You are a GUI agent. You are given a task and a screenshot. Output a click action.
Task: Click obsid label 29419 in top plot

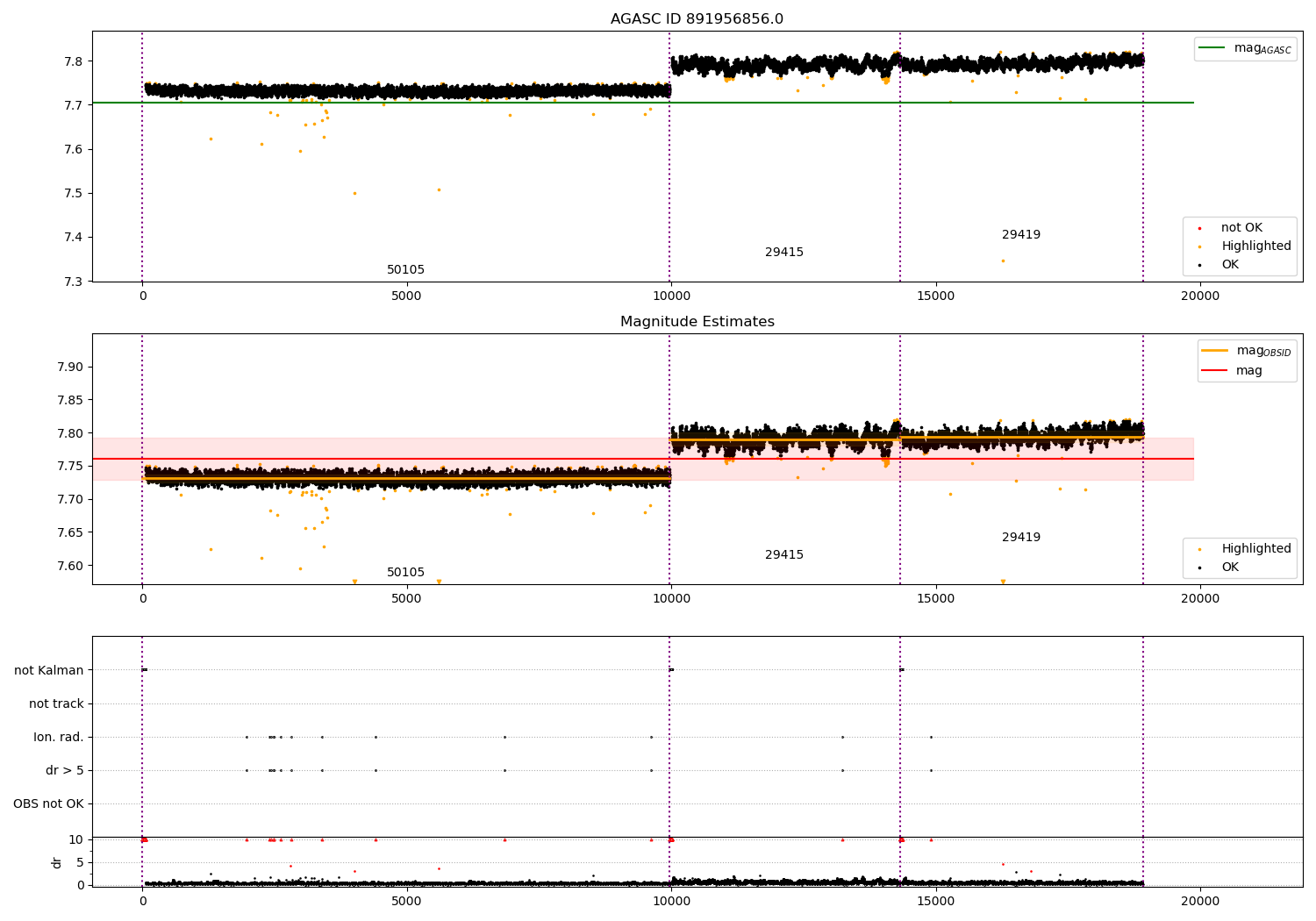(x=1021, y=235)
